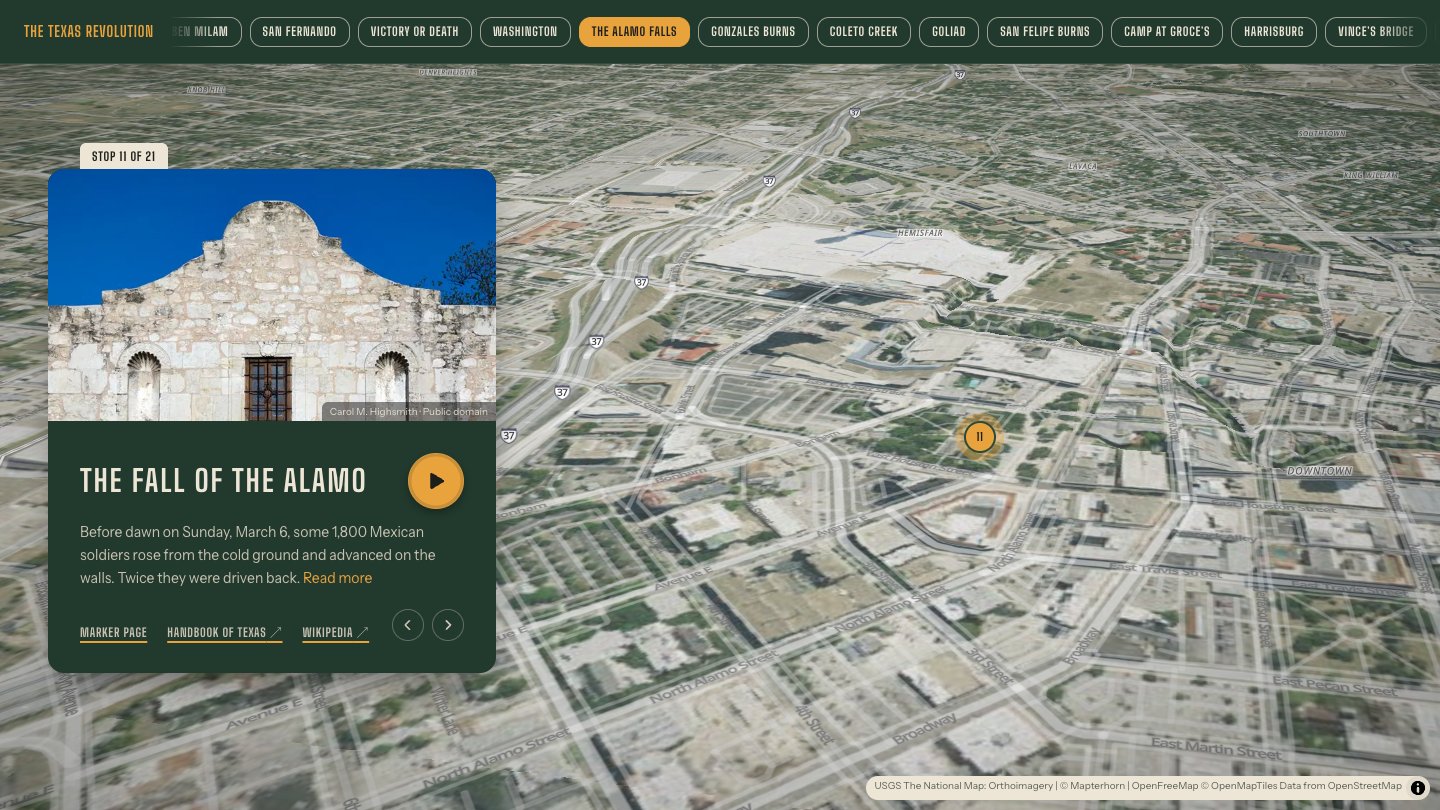The width and height of the screenshot is (1440, 810).
Task: Jump to the Harrisburg stop
Action: point(1274,32)
